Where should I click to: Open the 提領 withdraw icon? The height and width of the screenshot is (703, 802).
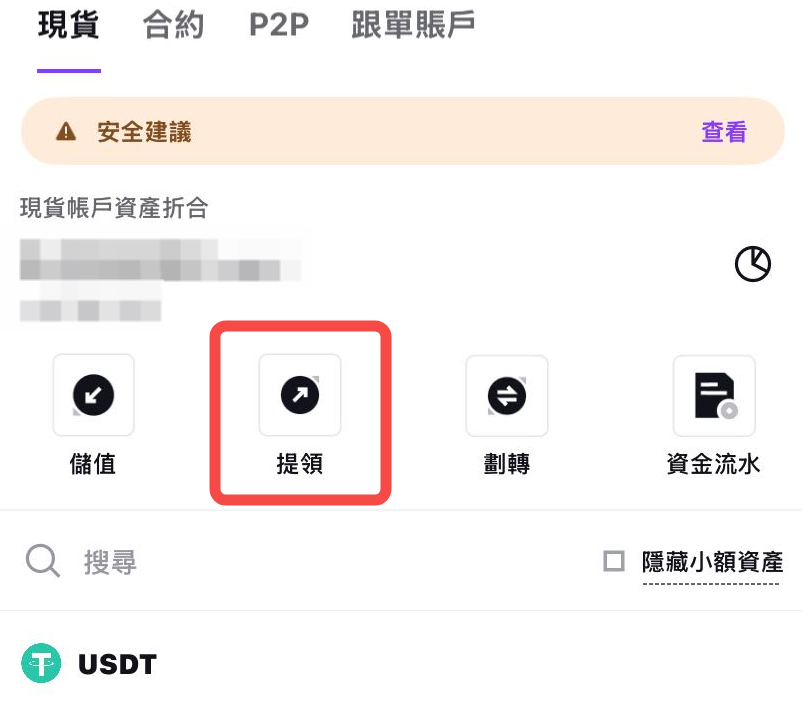pos(300,394)
